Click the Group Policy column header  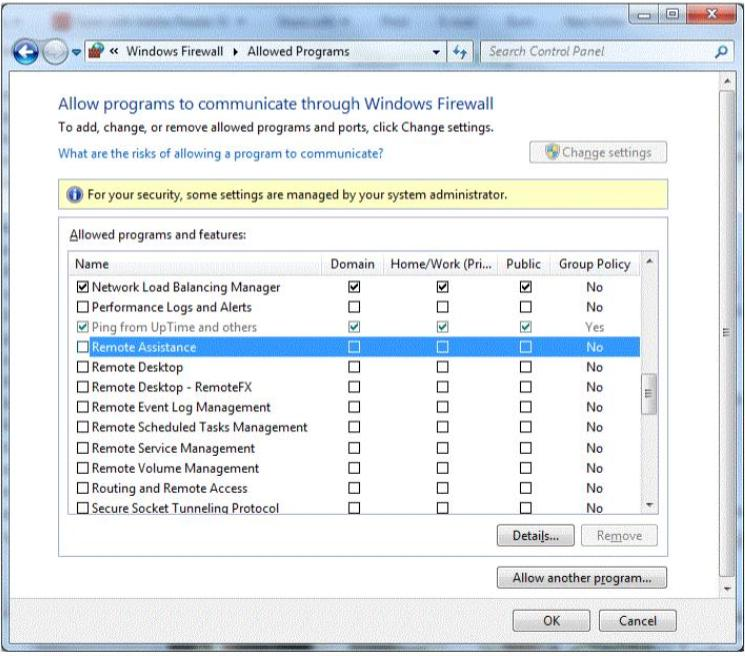[x=595, y=264]
